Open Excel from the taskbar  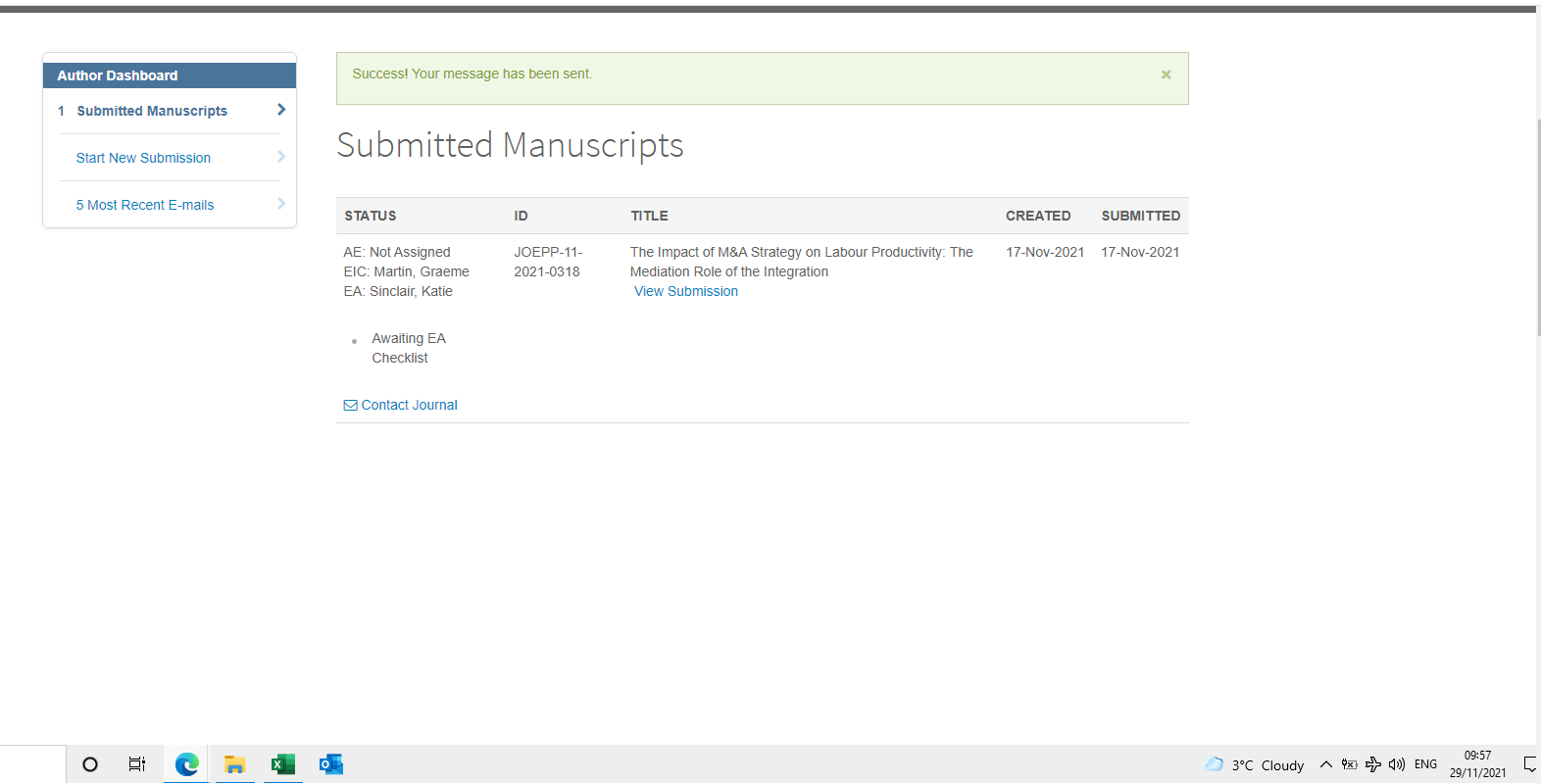283,764
